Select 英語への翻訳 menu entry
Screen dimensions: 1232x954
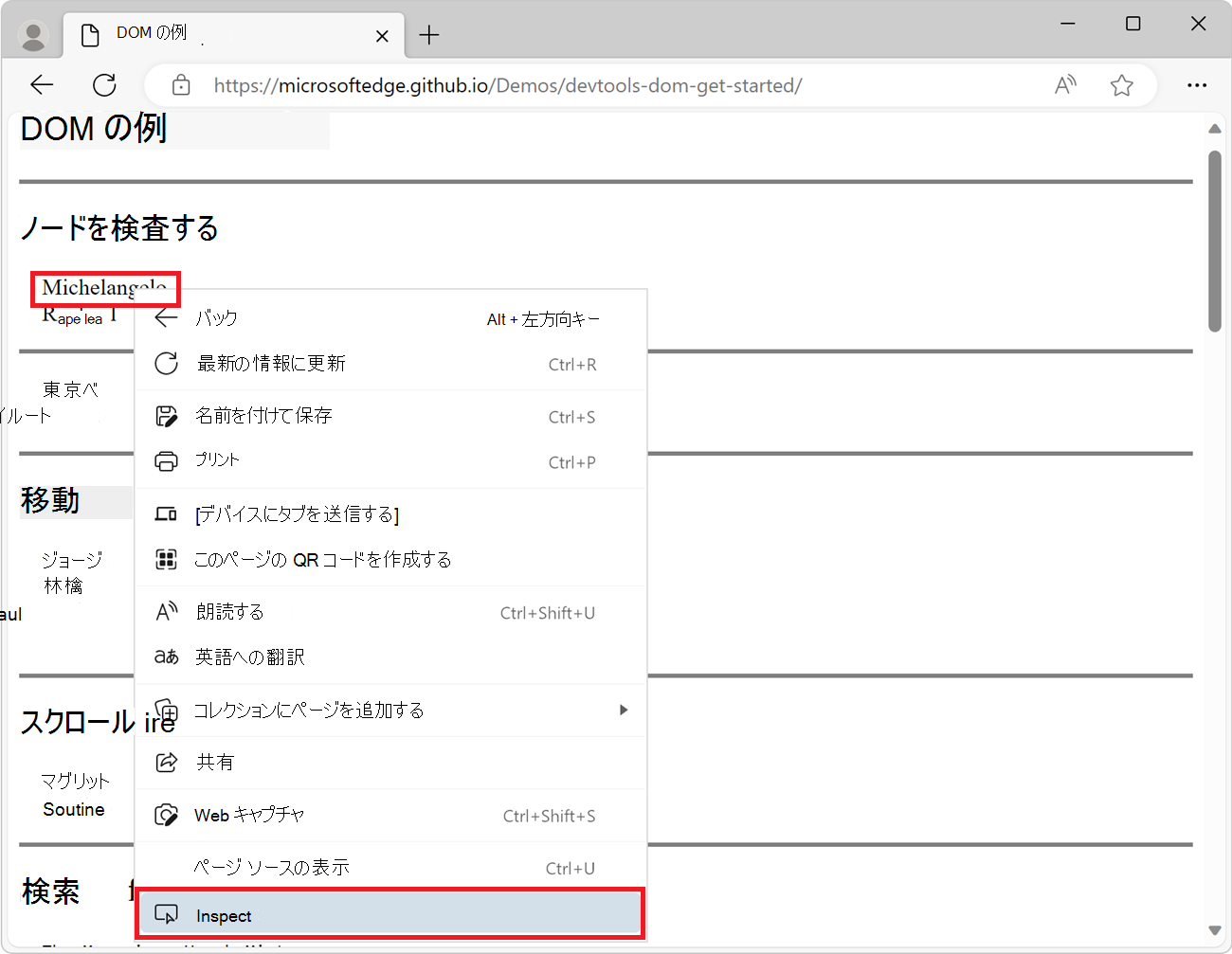[390, 657]
